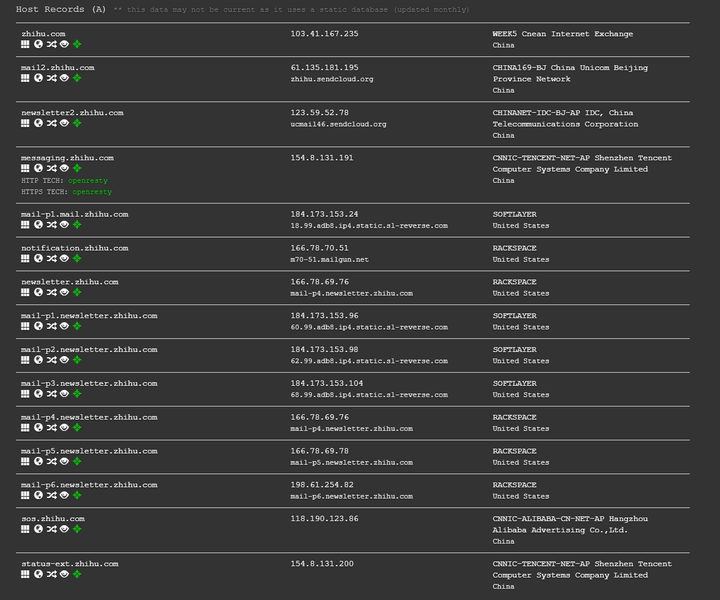Click the Host Records (A) heading
This screenshot has height=600, width=720.
pos(61,9)
